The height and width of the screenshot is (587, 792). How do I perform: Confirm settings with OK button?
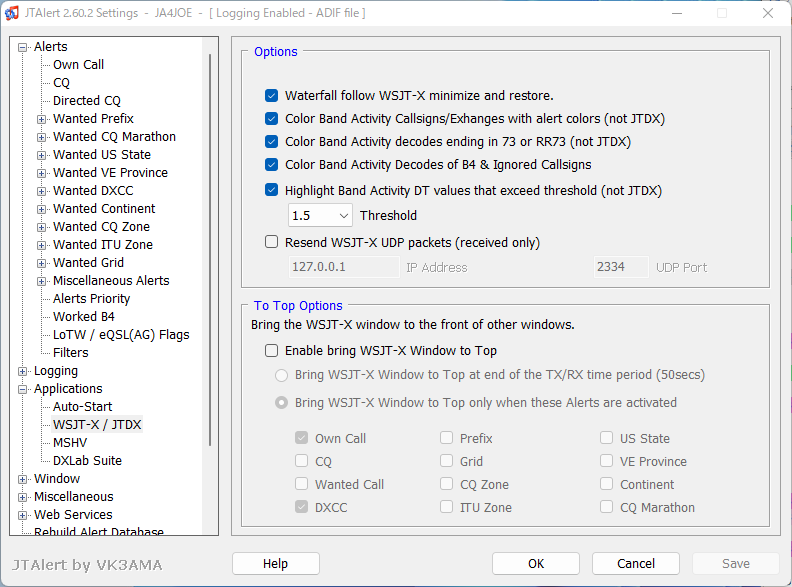point(536,564)
